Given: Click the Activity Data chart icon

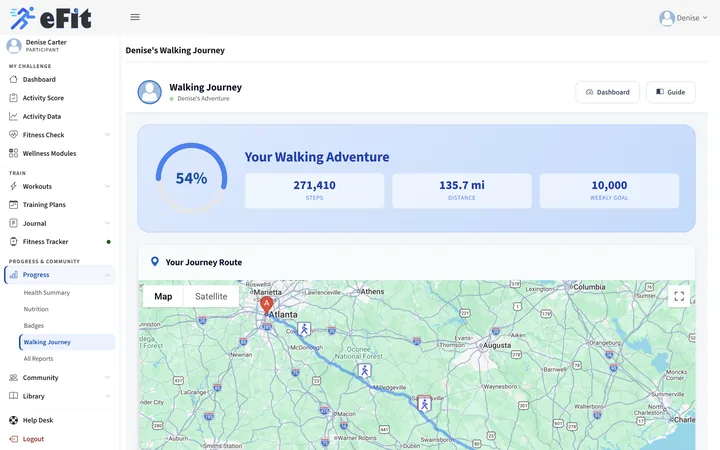Looking at the screenshot, I should click(13, 116).
